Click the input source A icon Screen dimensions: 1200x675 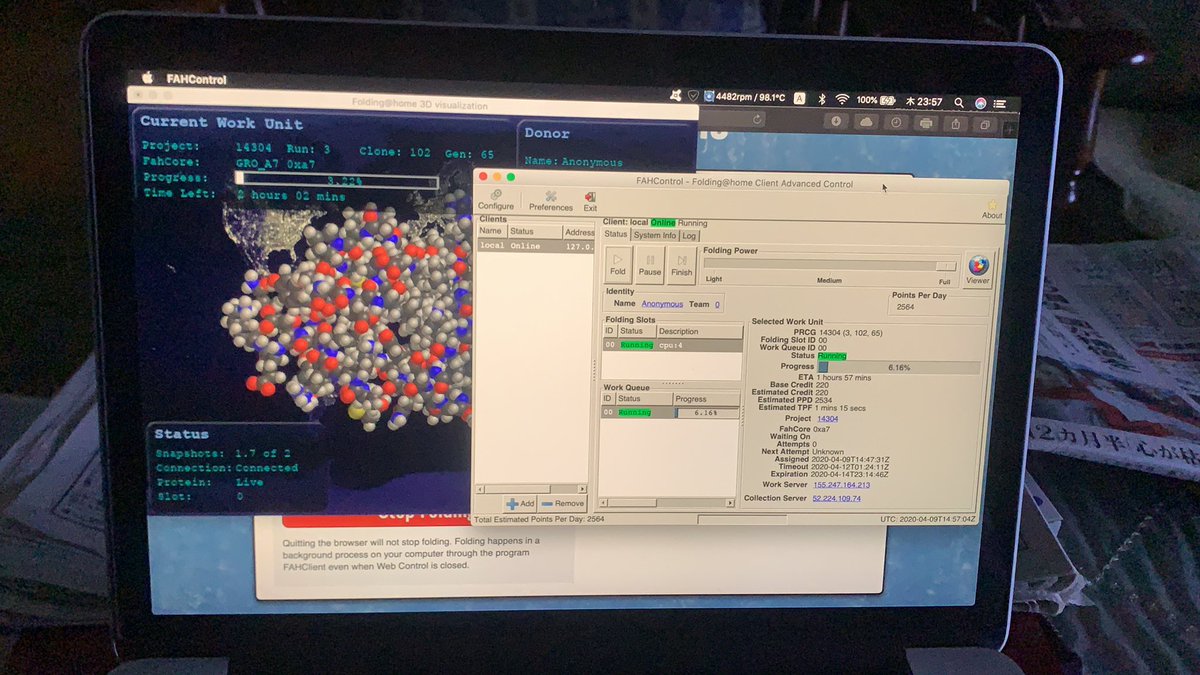[x=800, y=99]
